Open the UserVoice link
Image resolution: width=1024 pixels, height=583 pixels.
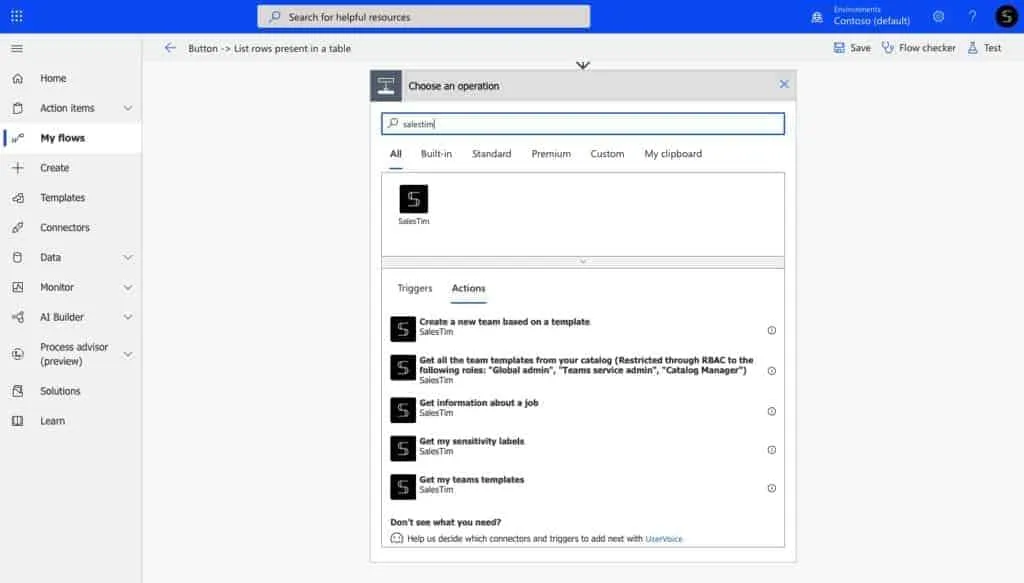664,538
